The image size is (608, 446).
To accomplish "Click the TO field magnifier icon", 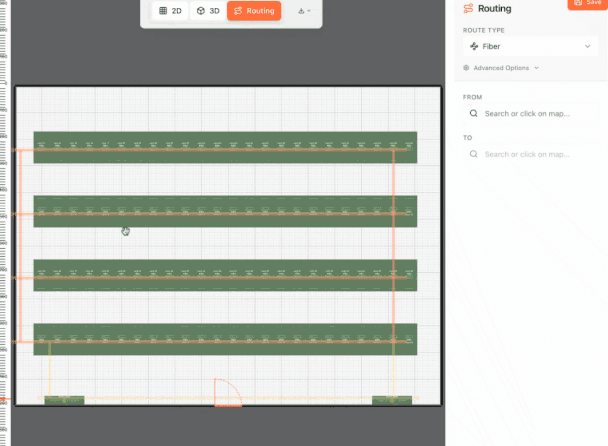I will point(473,154).
